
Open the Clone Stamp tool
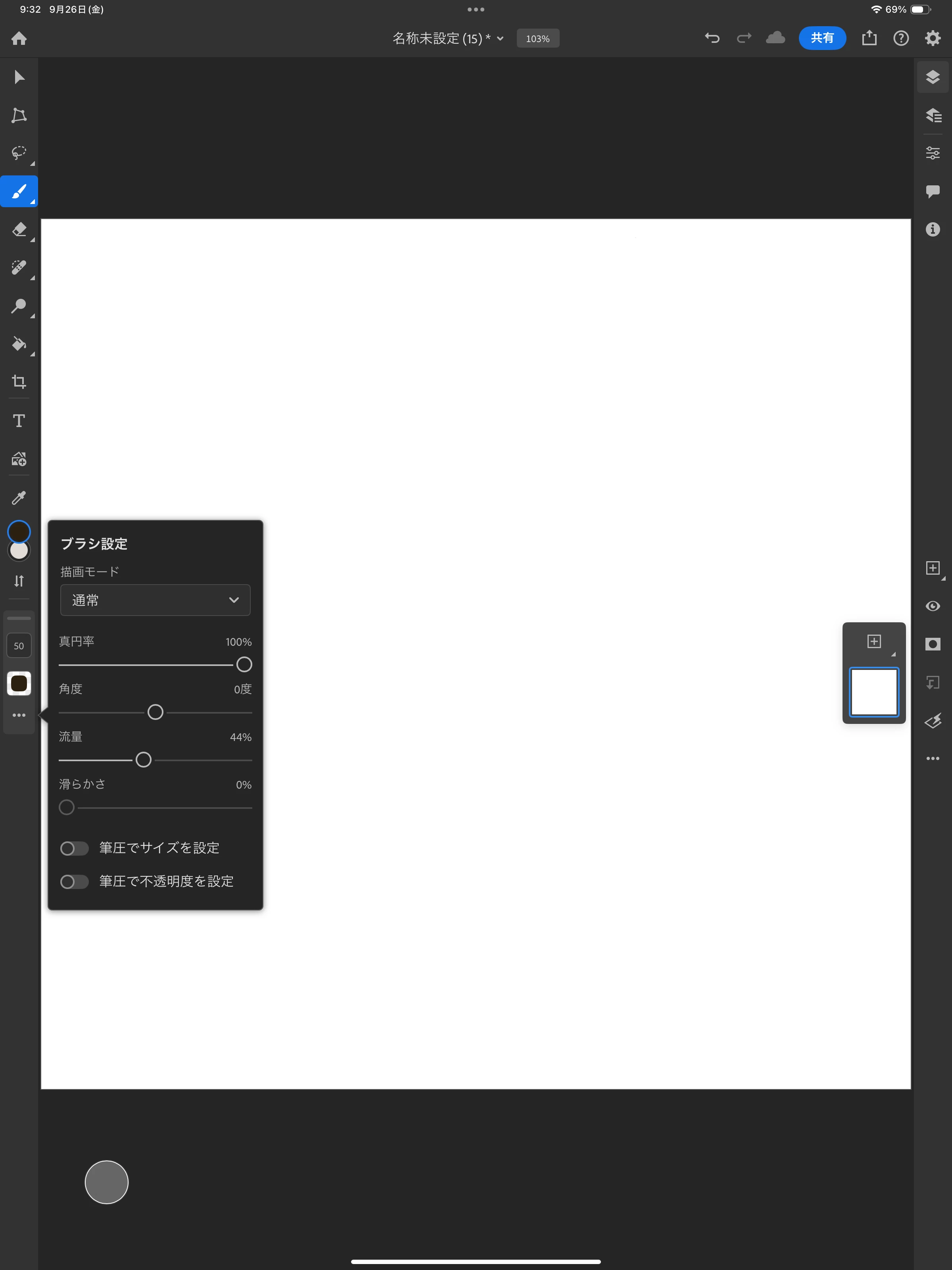click(x=19, y=306)
